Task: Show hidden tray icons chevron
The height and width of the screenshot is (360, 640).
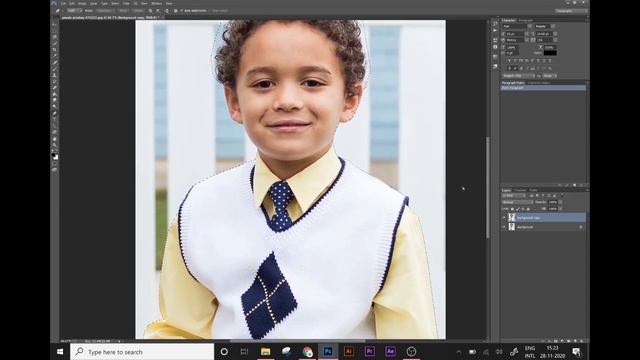Action: coord(458,351)
